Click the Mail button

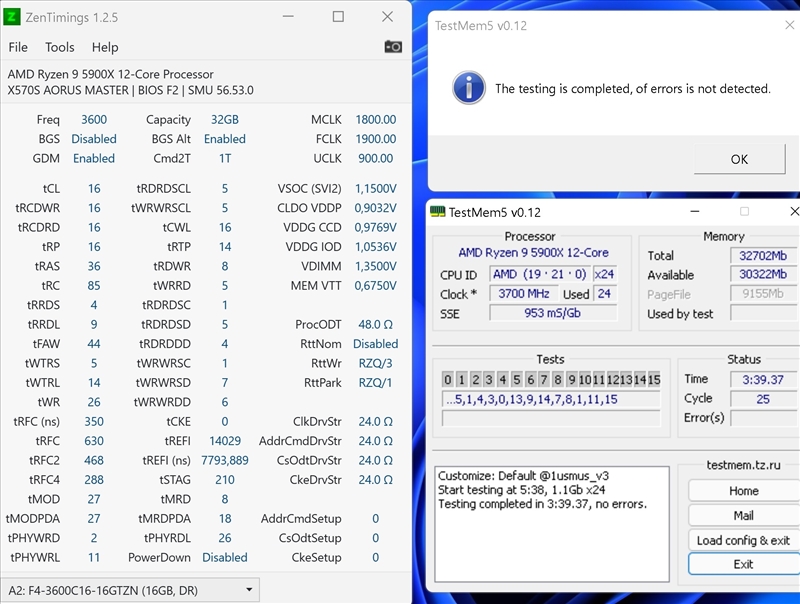(x=743, y=515)
